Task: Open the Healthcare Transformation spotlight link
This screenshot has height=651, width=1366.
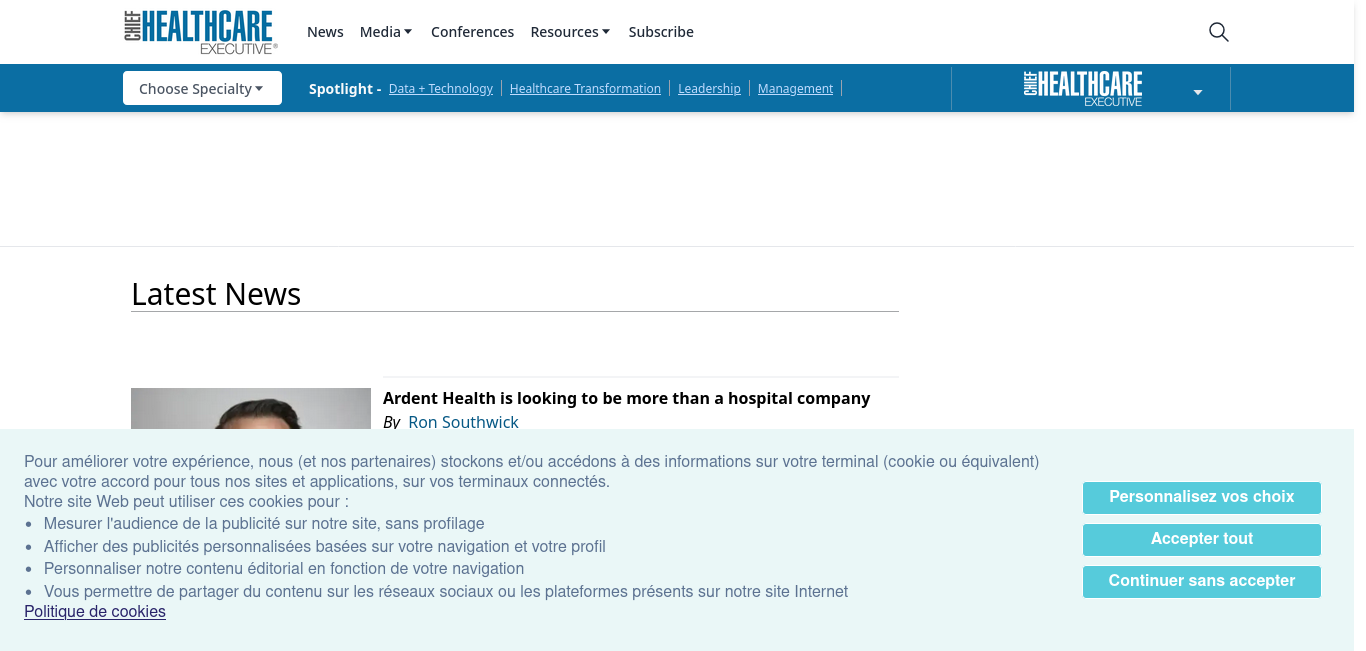Action: (x=585, y=89)
